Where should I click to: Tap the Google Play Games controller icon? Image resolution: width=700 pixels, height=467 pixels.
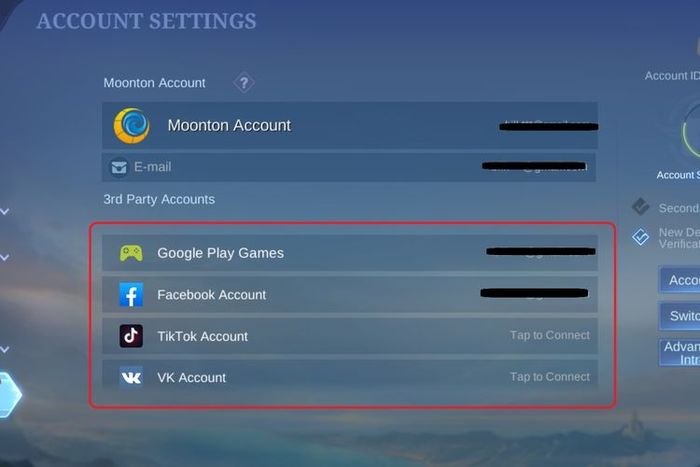tap(131, 253)
